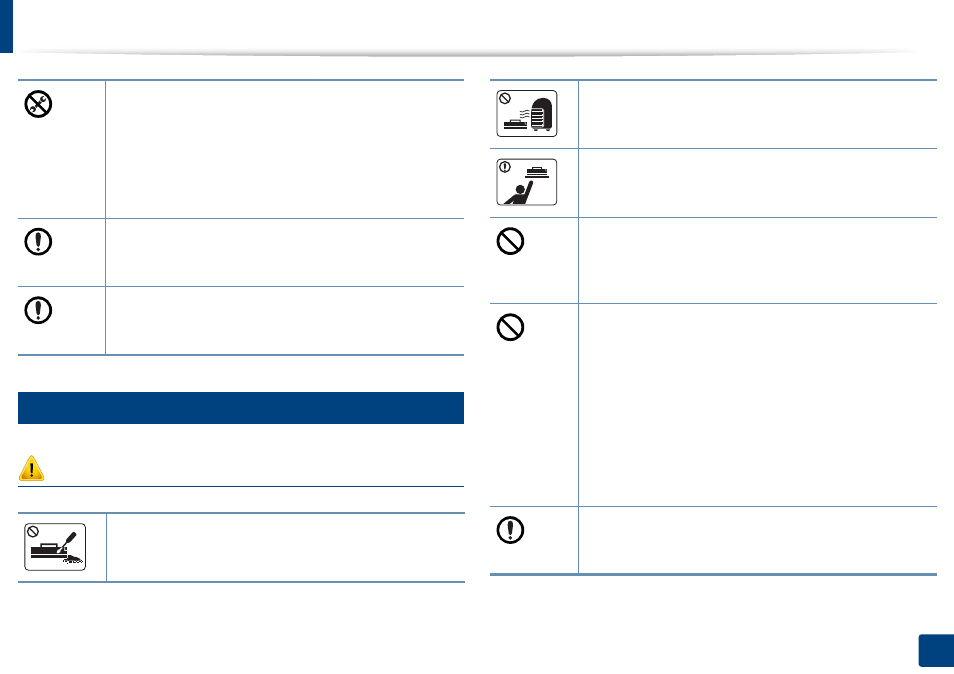Click empty cell beside child reaching illustration
This screenshot has height=674, width=954.
tap(757, 183)
